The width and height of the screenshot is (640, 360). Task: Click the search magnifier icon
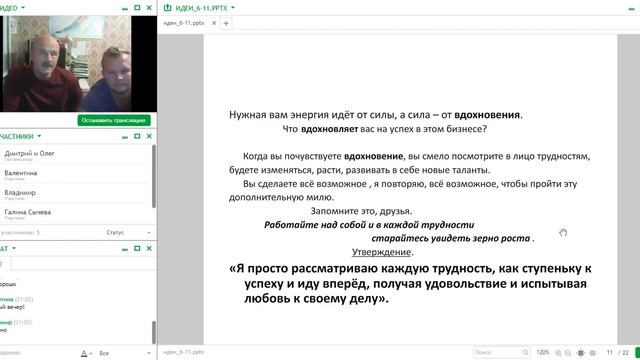click(x=525, y=352)
